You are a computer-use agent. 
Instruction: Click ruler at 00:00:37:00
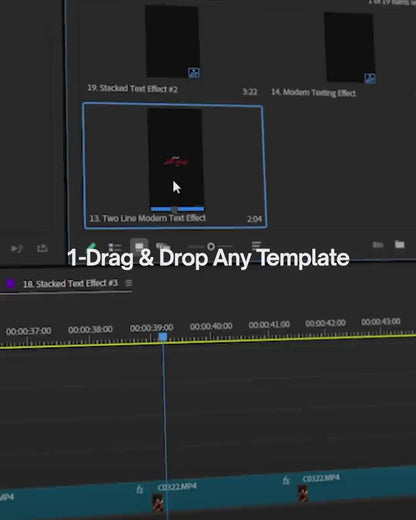(x=28, y=331)
